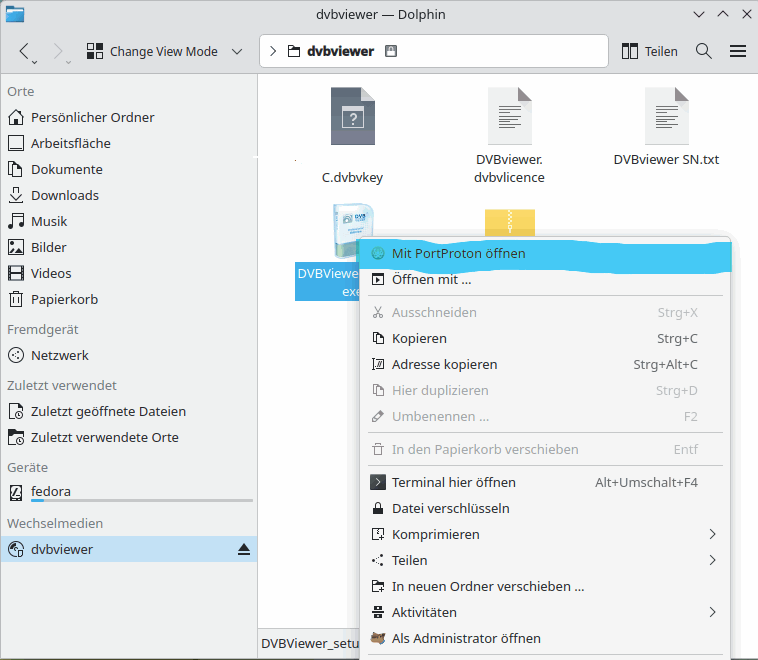Select the fedora device

pyautogui.click(x=129, y=493)
